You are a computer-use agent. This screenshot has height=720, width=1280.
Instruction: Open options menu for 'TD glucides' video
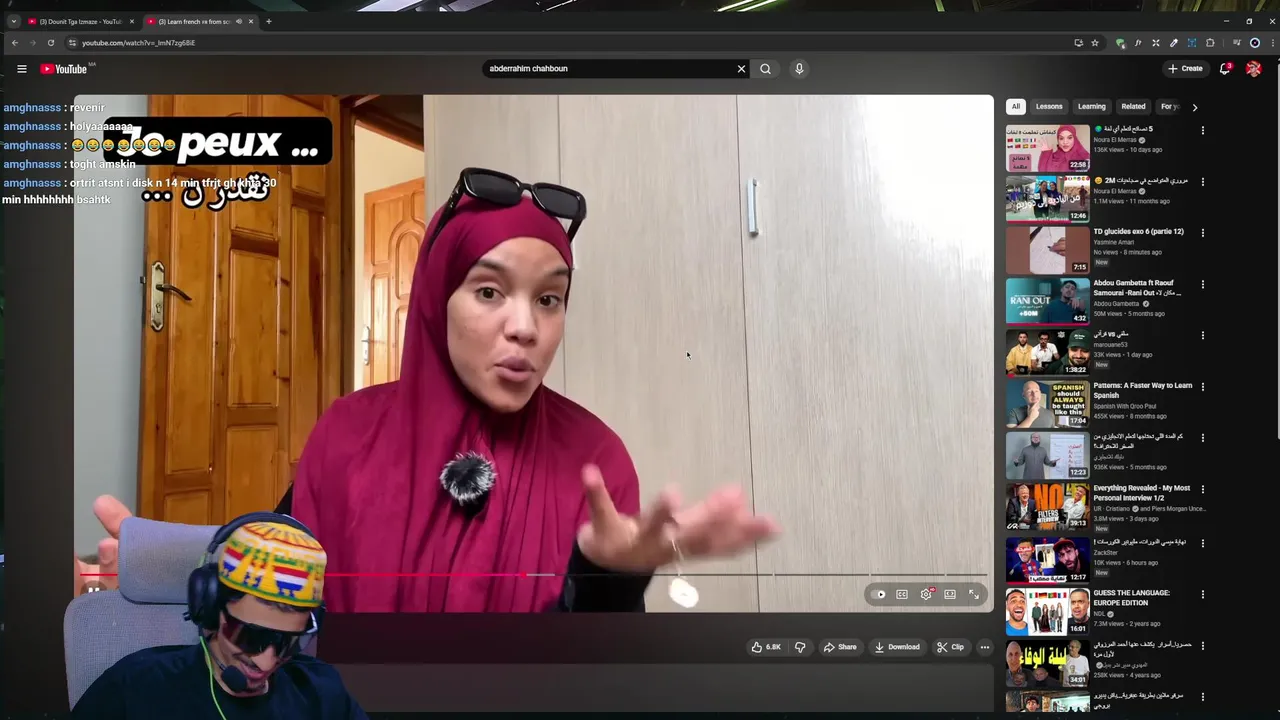click(1203, 233)
